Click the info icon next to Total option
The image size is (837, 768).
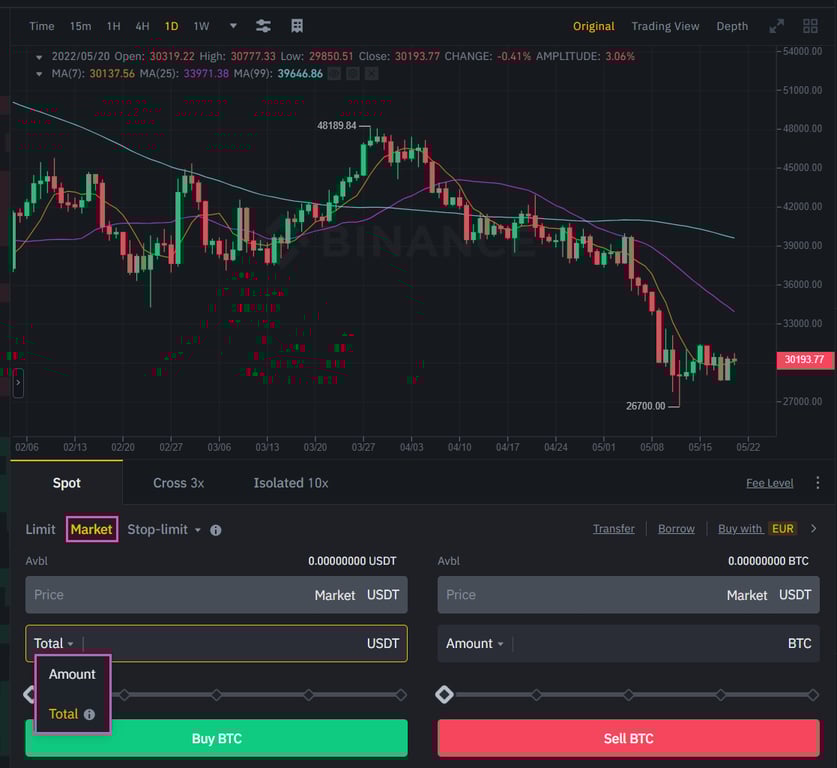tap(87, 714)
